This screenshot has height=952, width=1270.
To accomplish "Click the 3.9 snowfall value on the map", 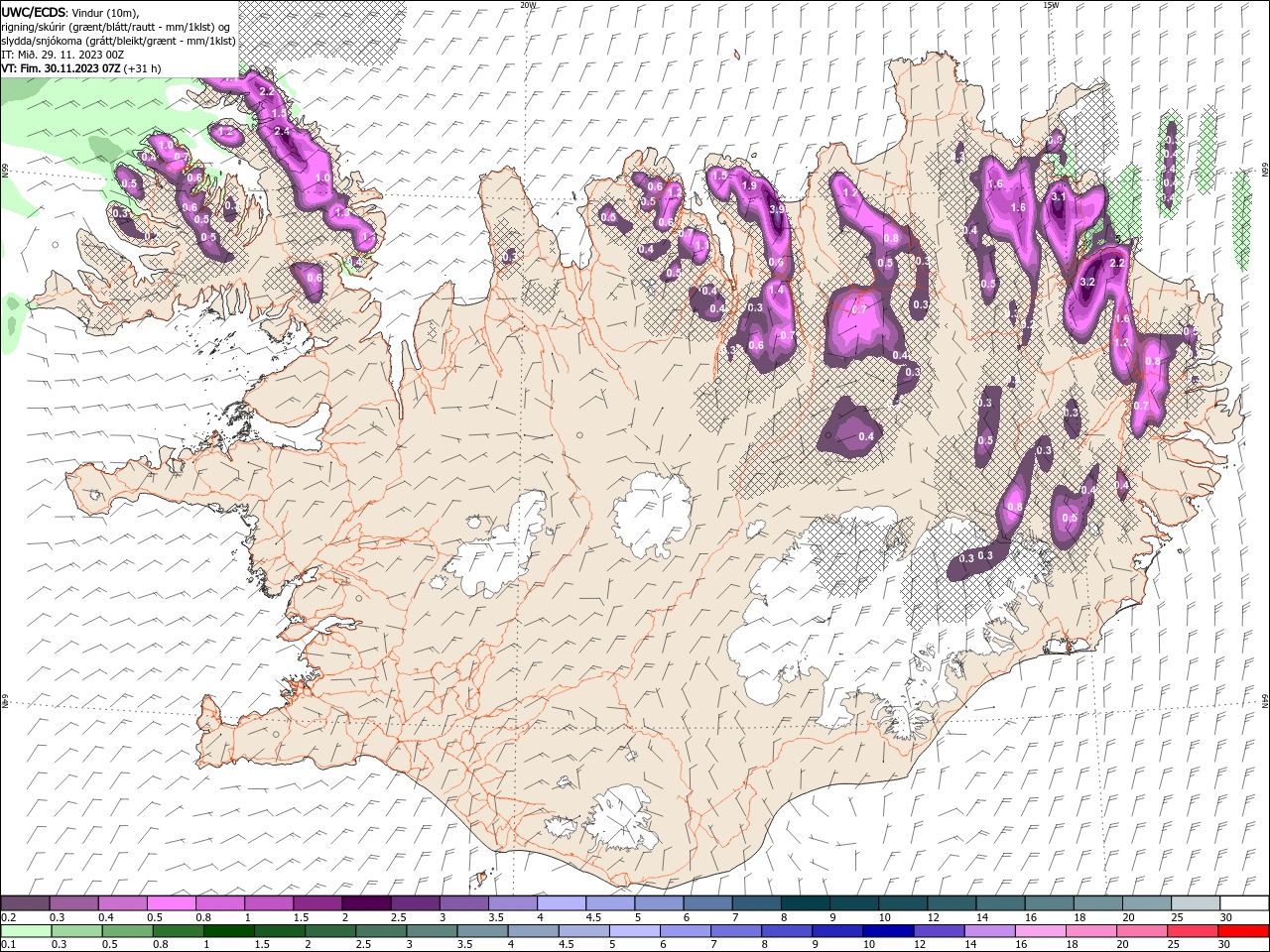I will [778, 209].
